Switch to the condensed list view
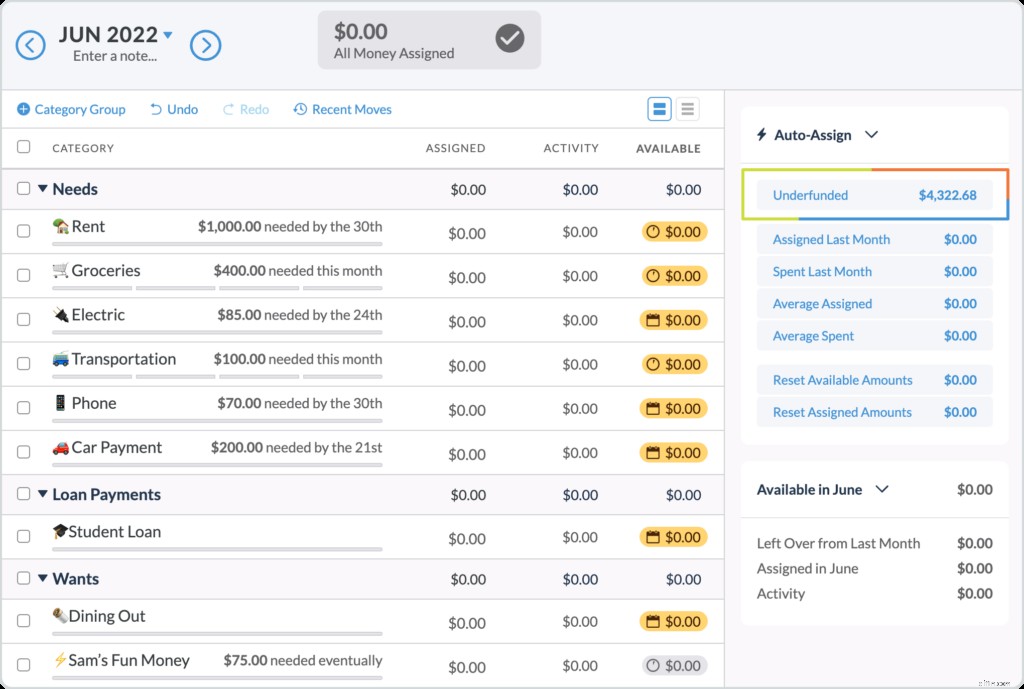This screenshot has width=1024, height=689. [687, 109]
